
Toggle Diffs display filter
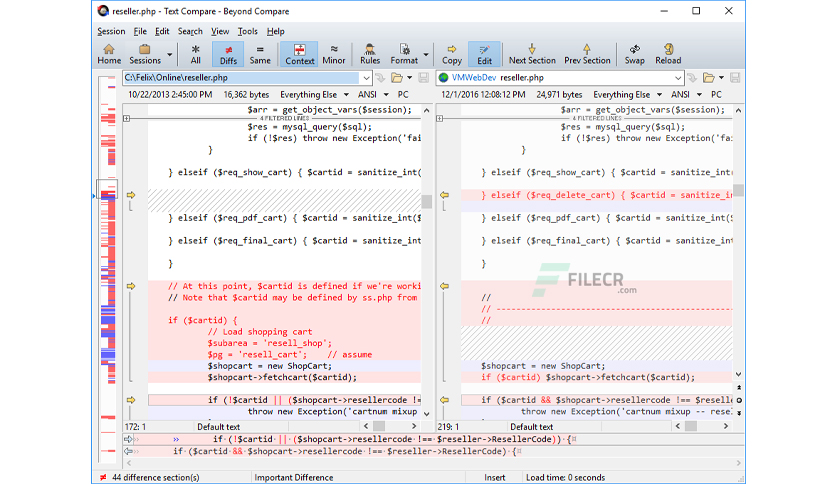pyautogui.click(x=228, y=54)
